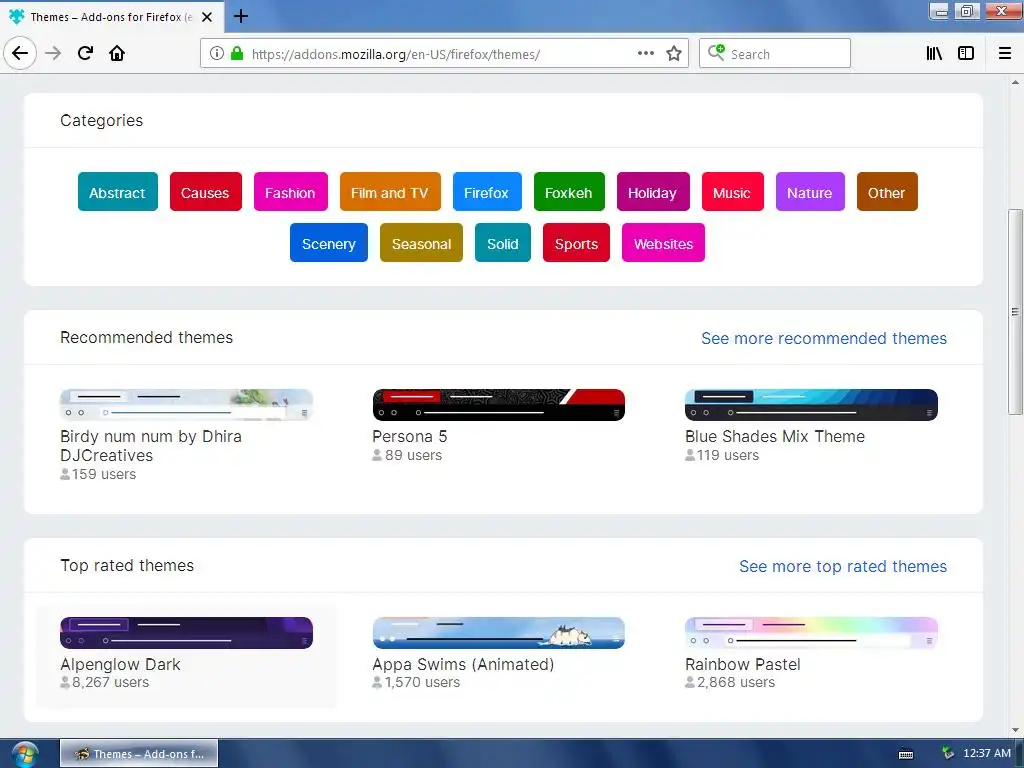Open a new tab with plus button
1024x768 pixels.
coord(240,16)
